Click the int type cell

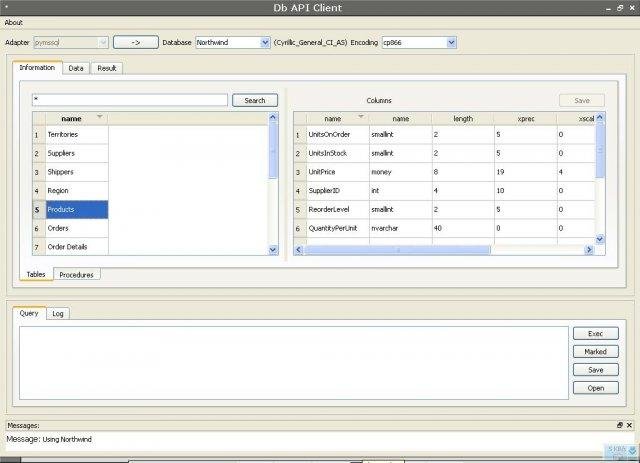[401, 191]
